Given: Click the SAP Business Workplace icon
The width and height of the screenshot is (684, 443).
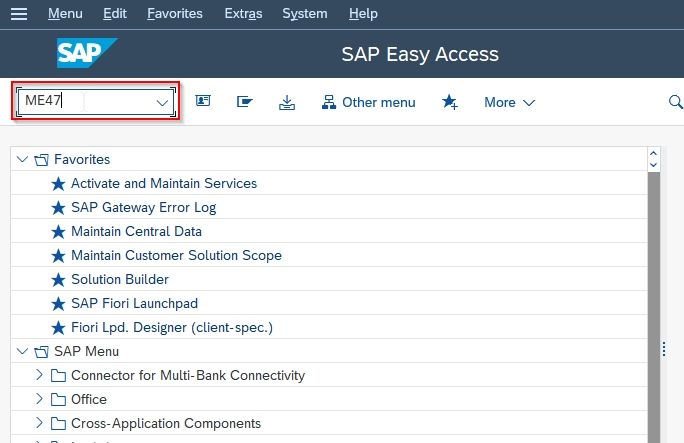Looking at the screenshot, I should pos(245,102).
